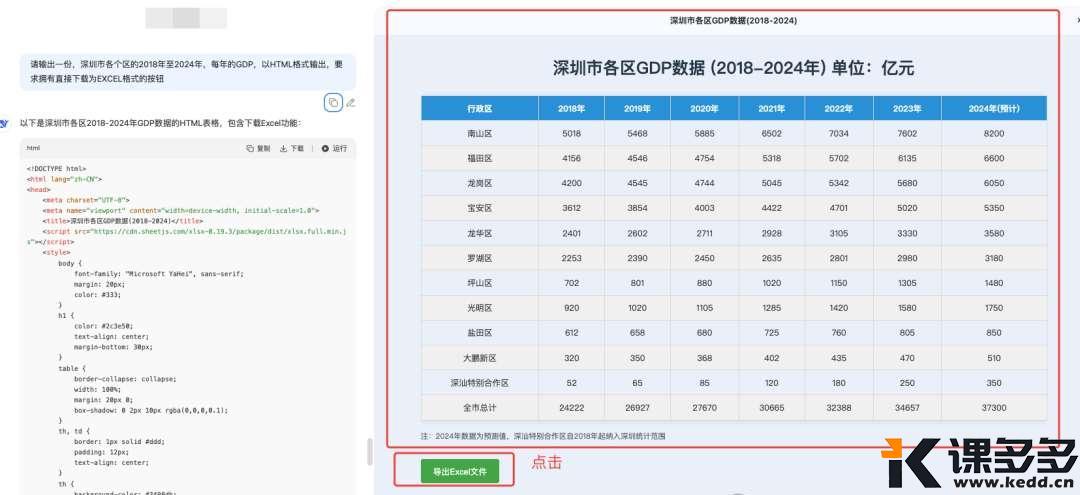Select the 2021年 column header
Viewport: 1080px width, 495px height.
point(771,109)
